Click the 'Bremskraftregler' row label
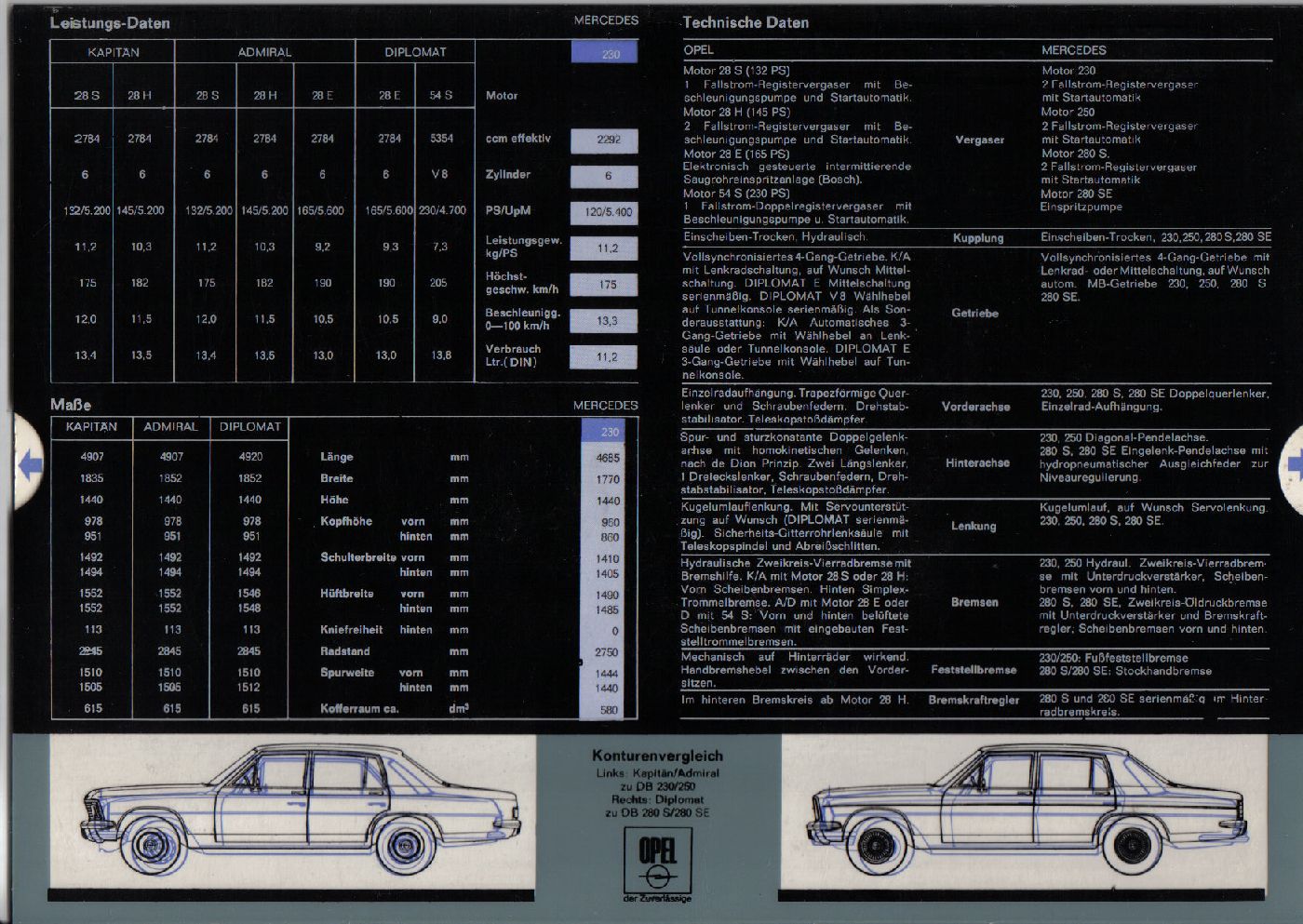Viewport: 1303px width, 924px height. click(x=974, y=700)
